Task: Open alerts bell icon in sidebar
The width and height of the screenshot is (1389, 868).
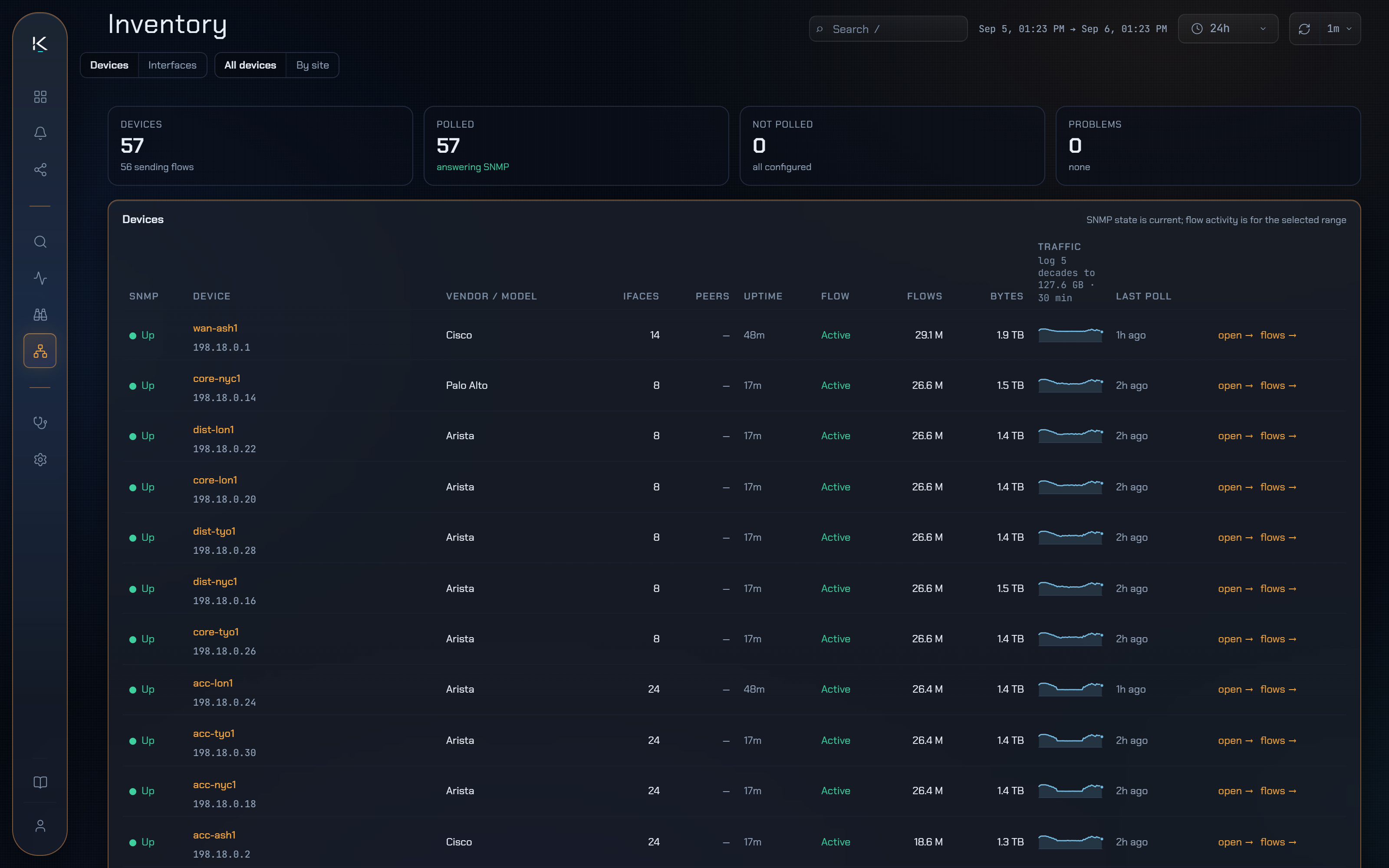Action: [39, 133]
